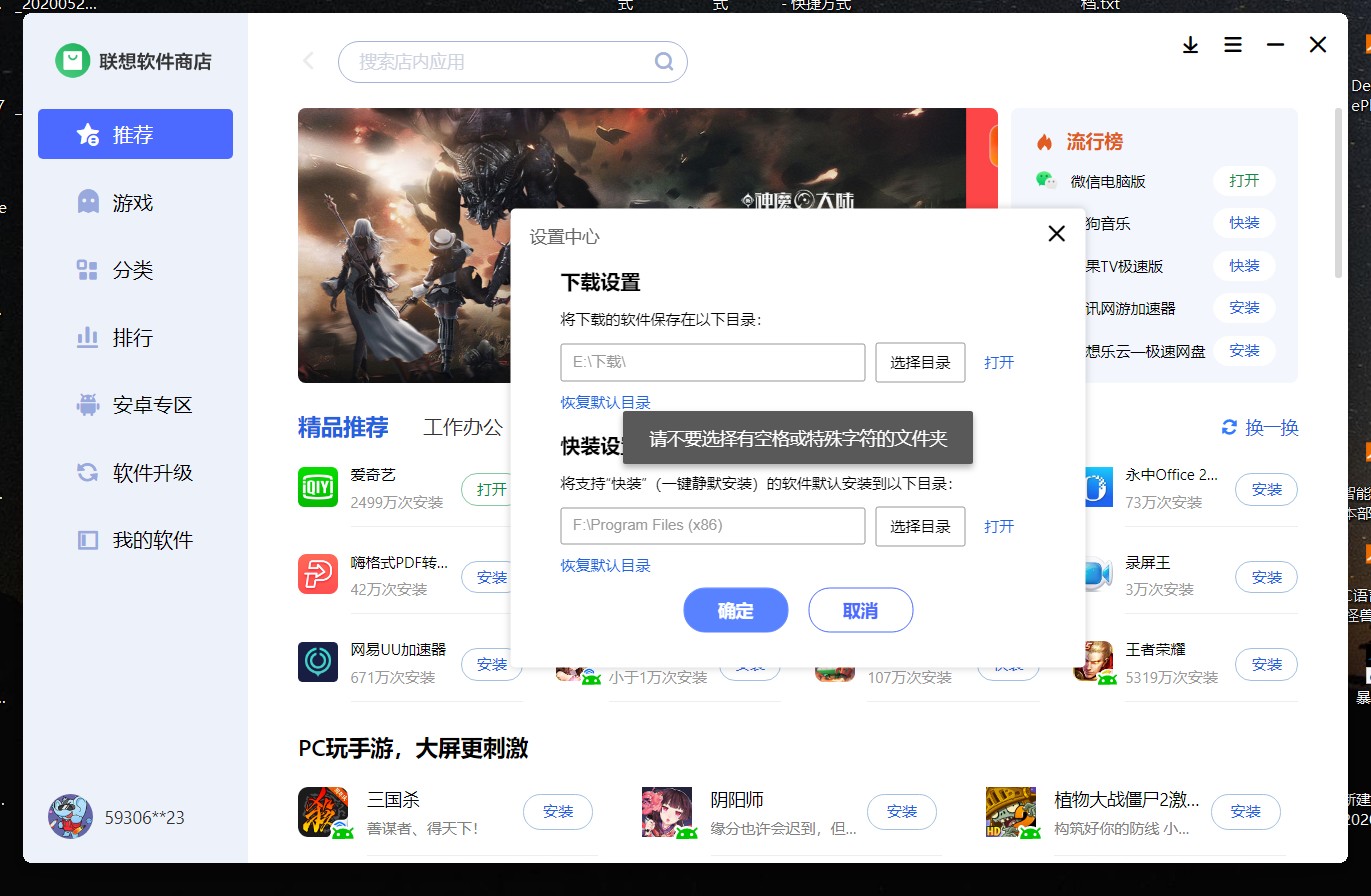
Task: Click 选择目录 for the quick-install directory
Action: pyautogui.click(x=920, y=525)
